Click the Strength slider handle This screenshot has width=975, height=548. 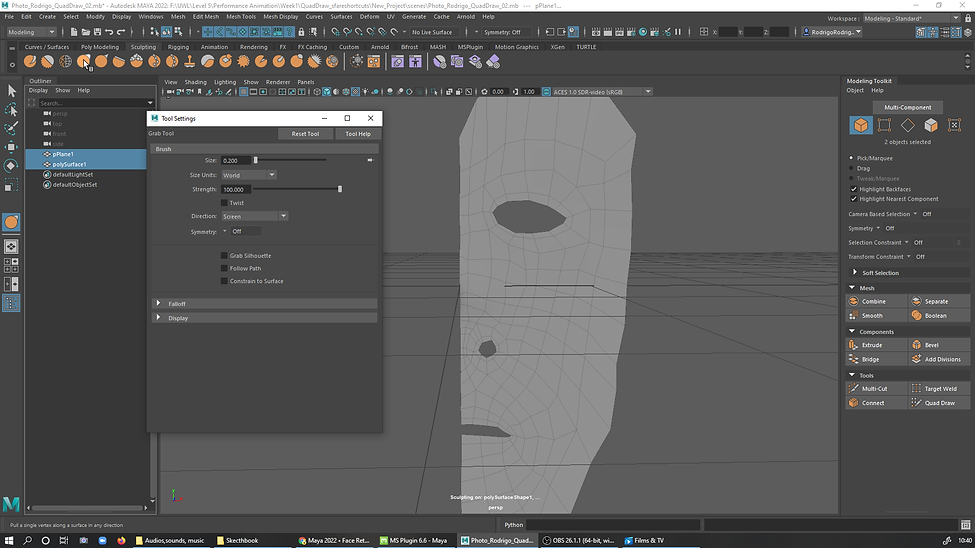tap(340, 189)
